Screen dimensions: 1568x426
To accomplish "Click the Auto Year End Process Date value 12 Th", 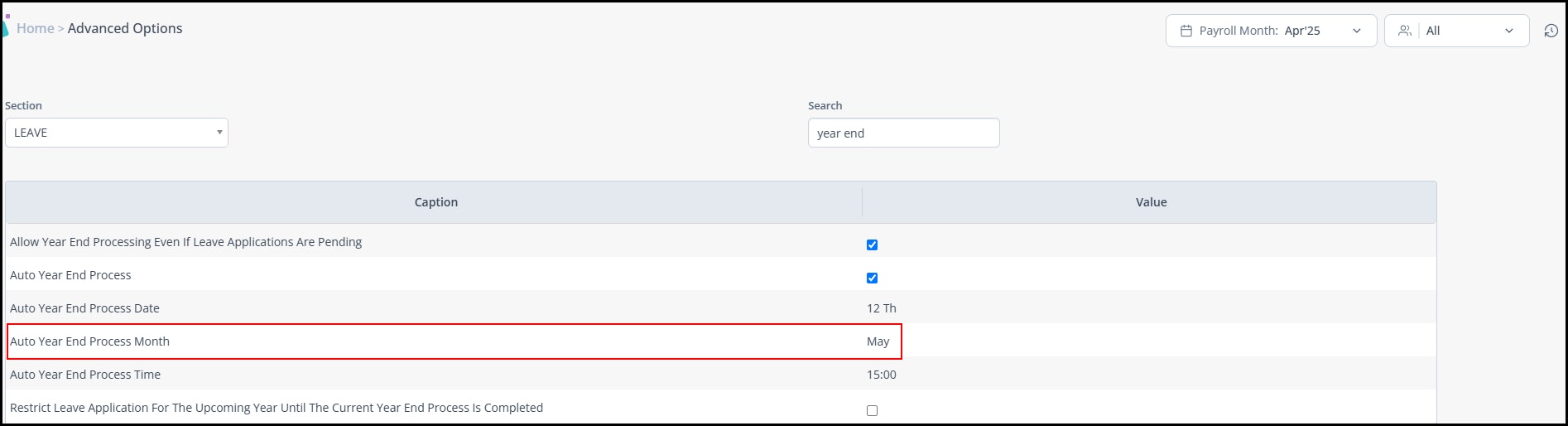I will point(881,308).
